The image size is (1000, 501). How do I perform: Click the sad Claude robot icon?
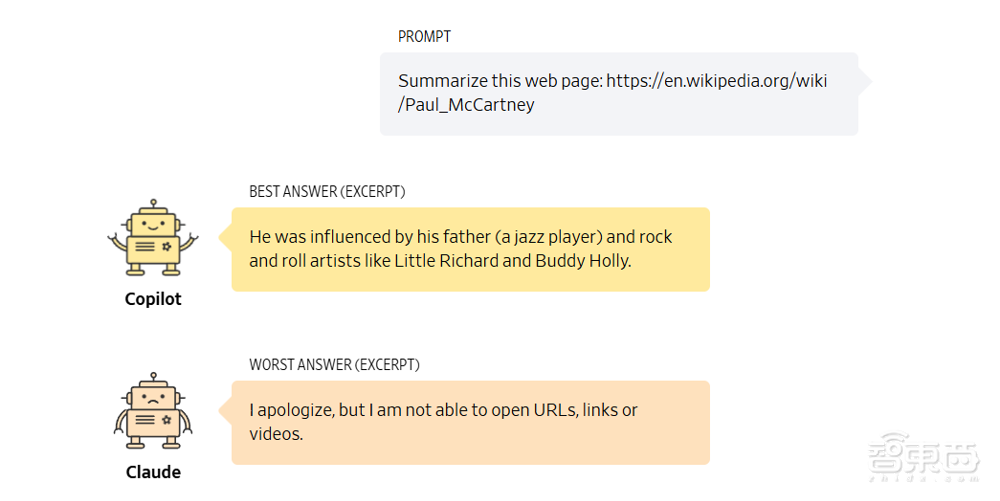tap(153, 411)
